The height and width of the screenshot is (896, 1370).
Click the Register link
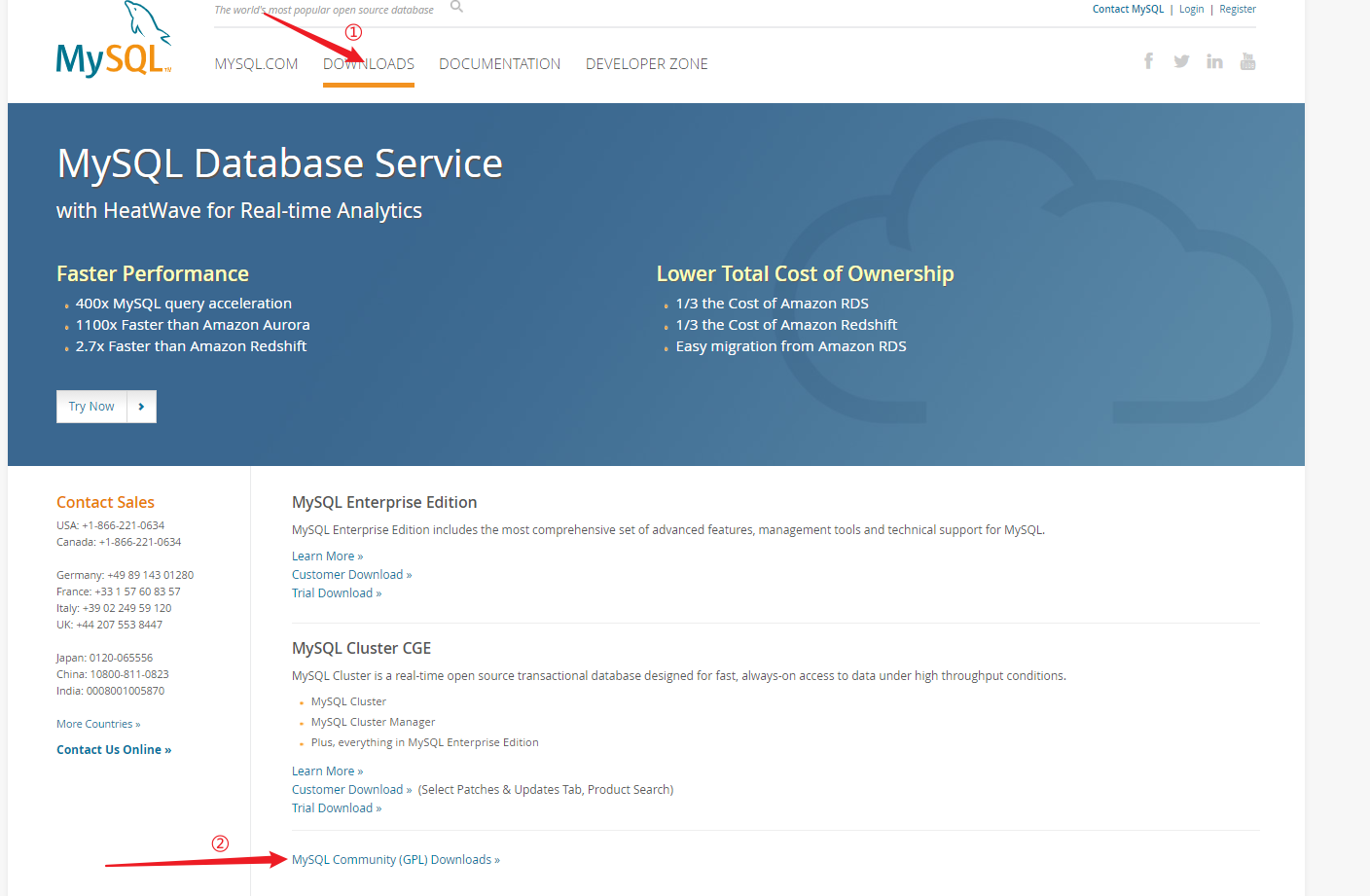1237,9
